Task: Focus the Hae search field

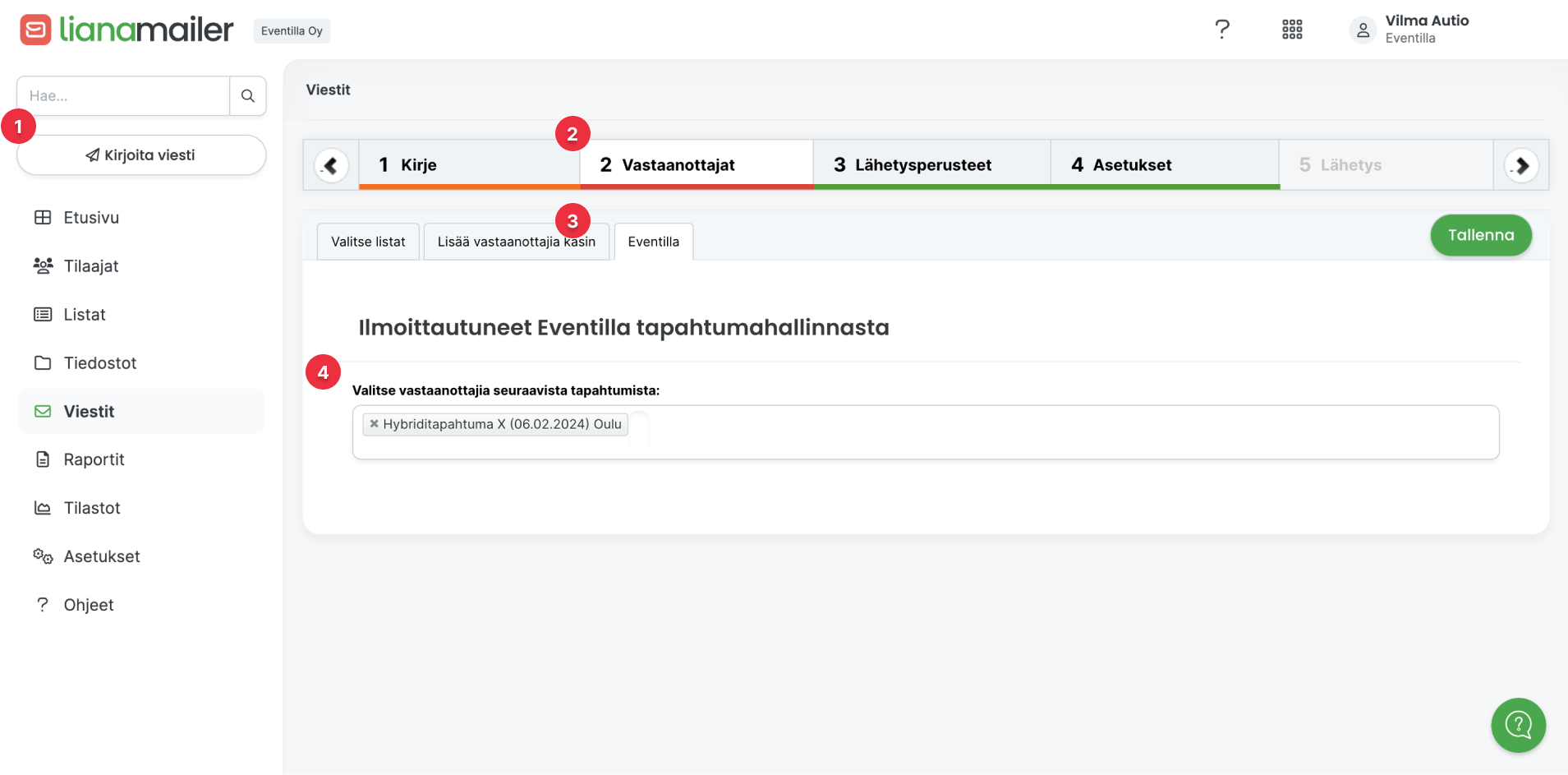Action: (123, 96)
